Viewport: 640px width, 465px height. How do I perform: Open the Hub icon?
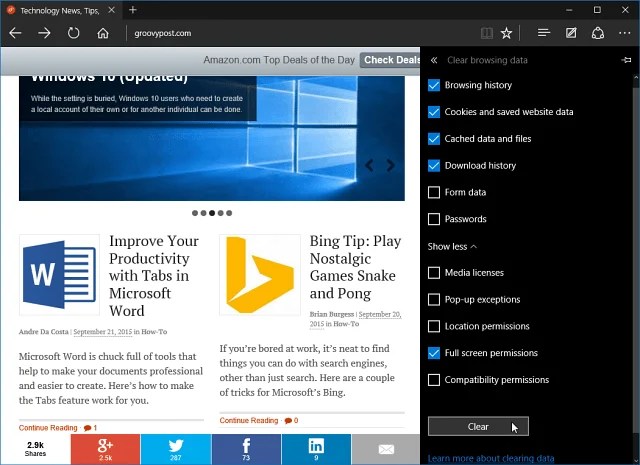544,33
